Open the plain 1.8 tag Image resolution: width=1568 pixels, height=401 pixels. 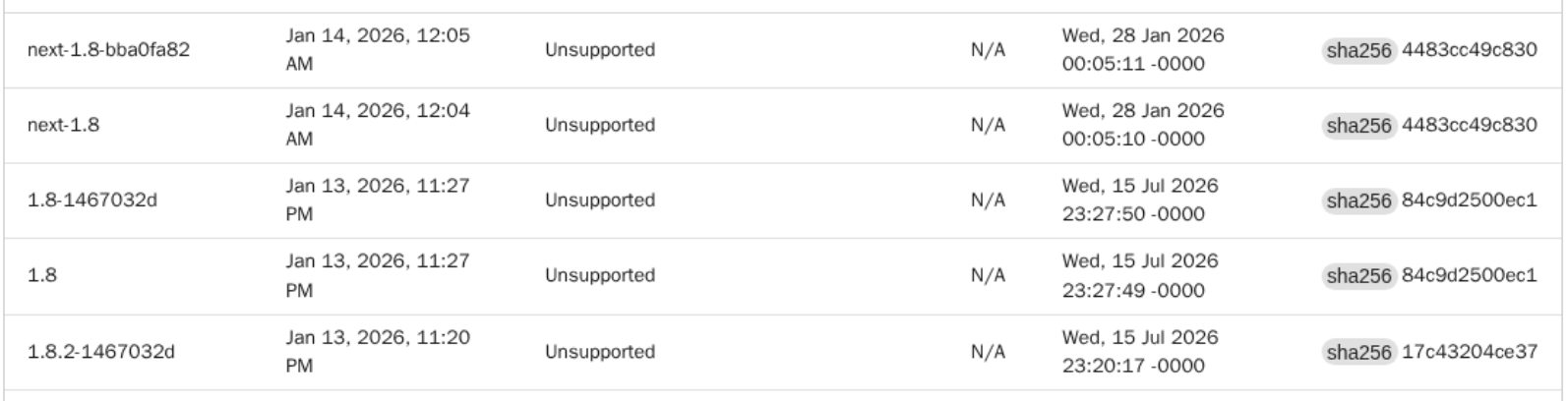[x=42, y=276]
